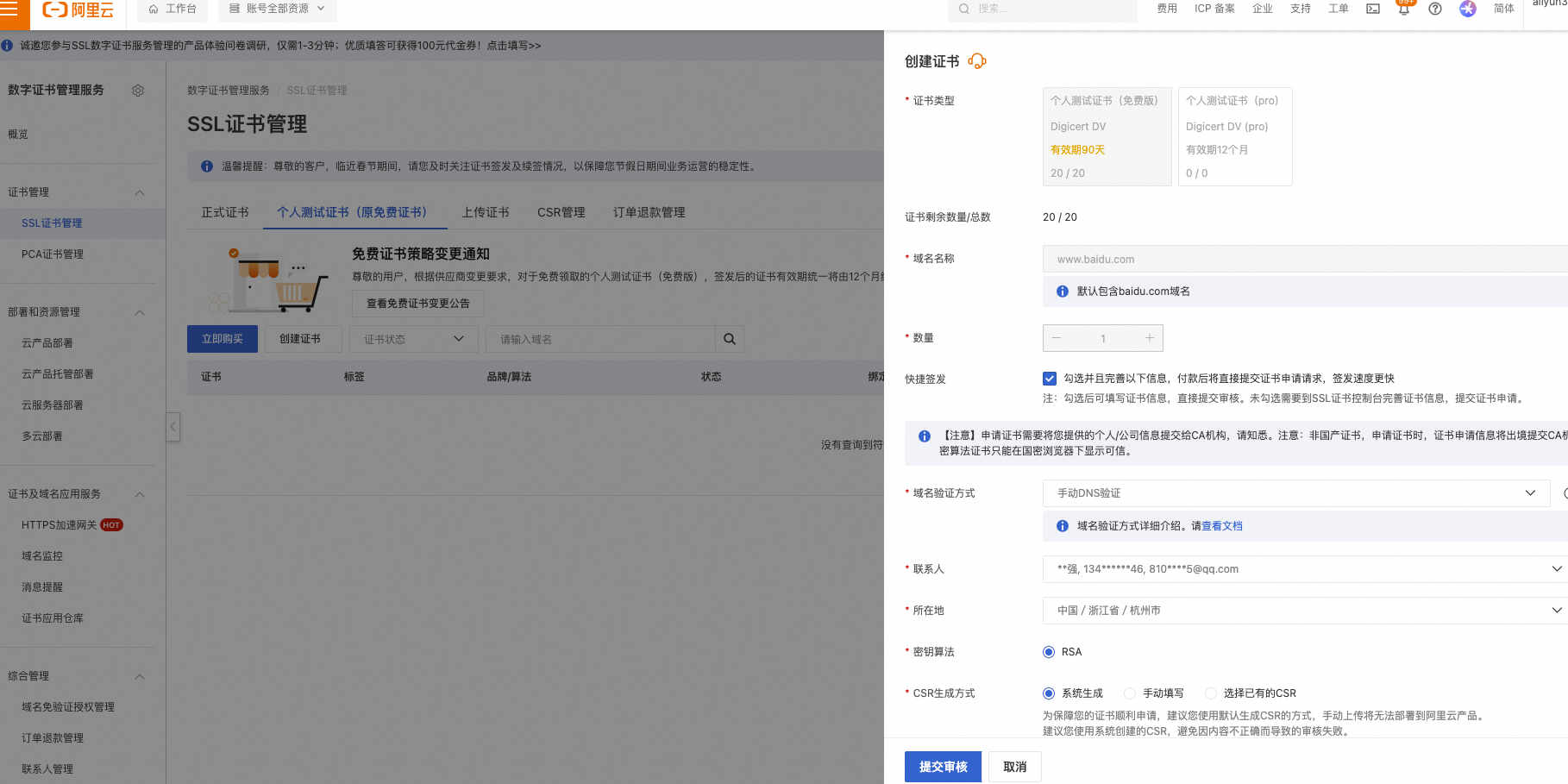Image resolution: width=1568 pixels, height=784 pixels.
Task: Open the 域名验证方式 dropdown
Action: [1296, 493]
